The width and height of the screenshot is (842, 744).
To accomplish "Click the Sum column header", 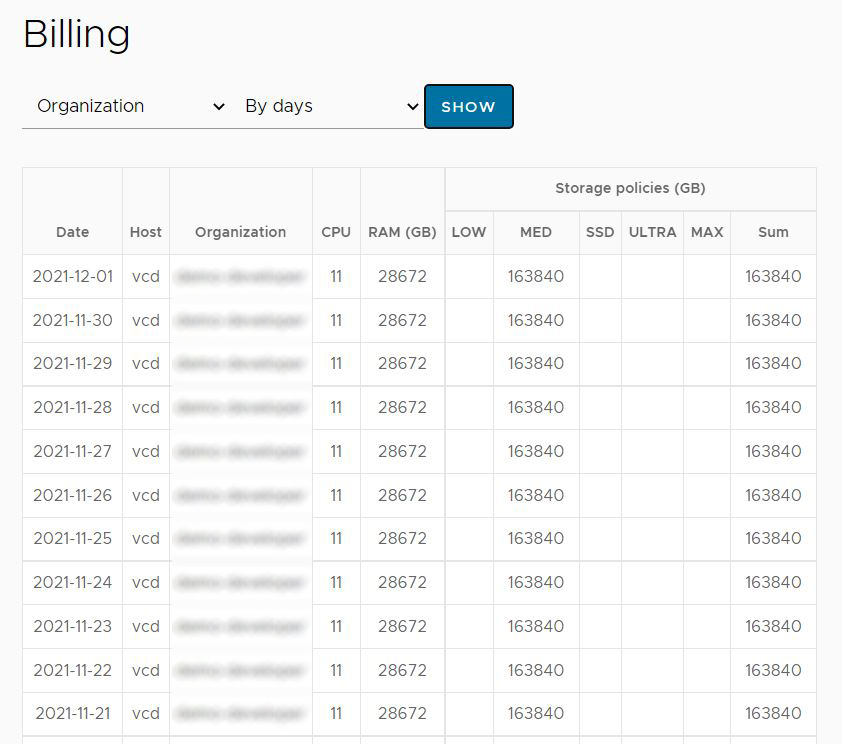I will pyautogui.click(x=773, y=232).
